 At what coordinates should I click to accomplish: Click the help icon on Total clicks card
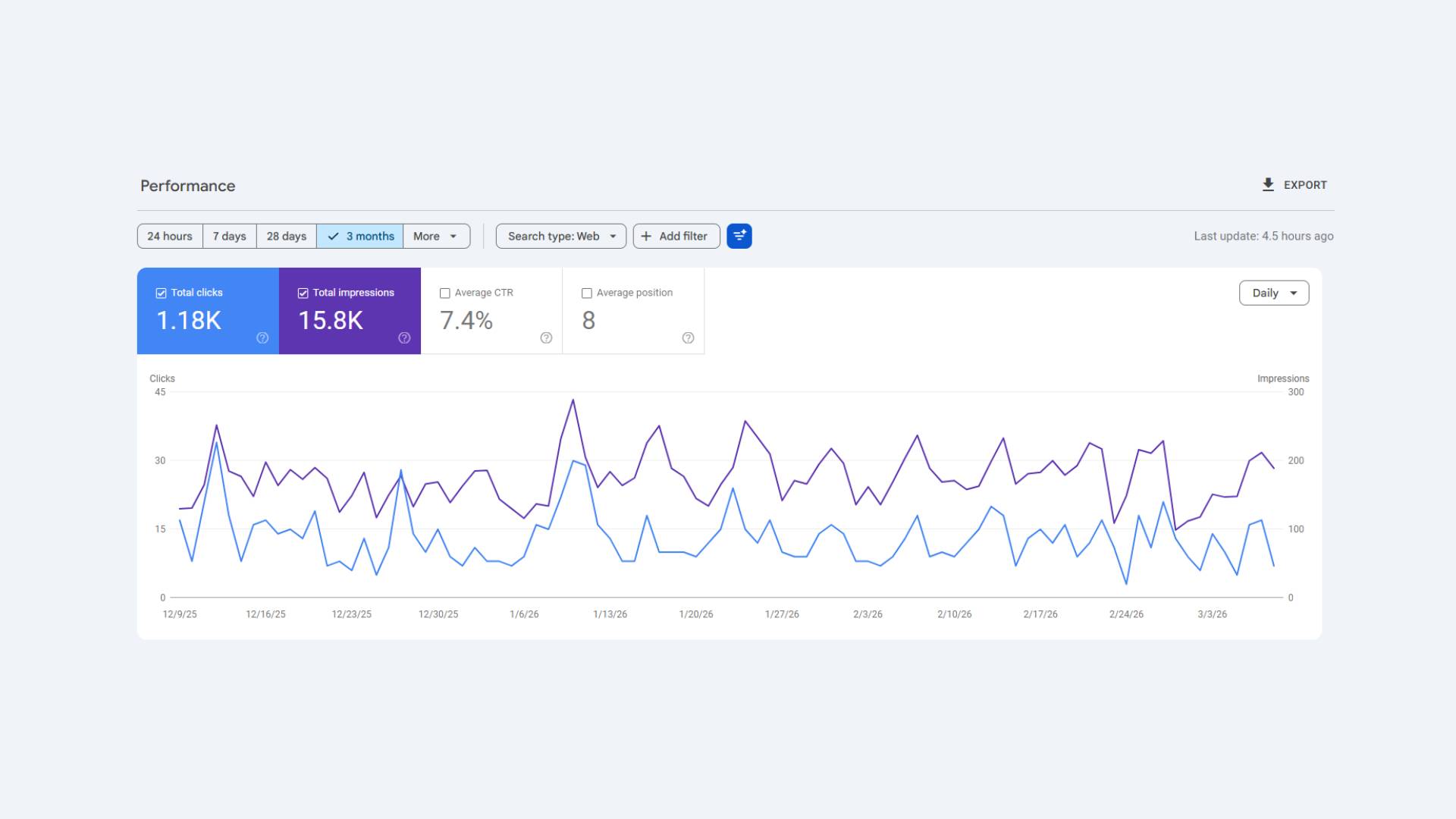[x=262, y=338]
